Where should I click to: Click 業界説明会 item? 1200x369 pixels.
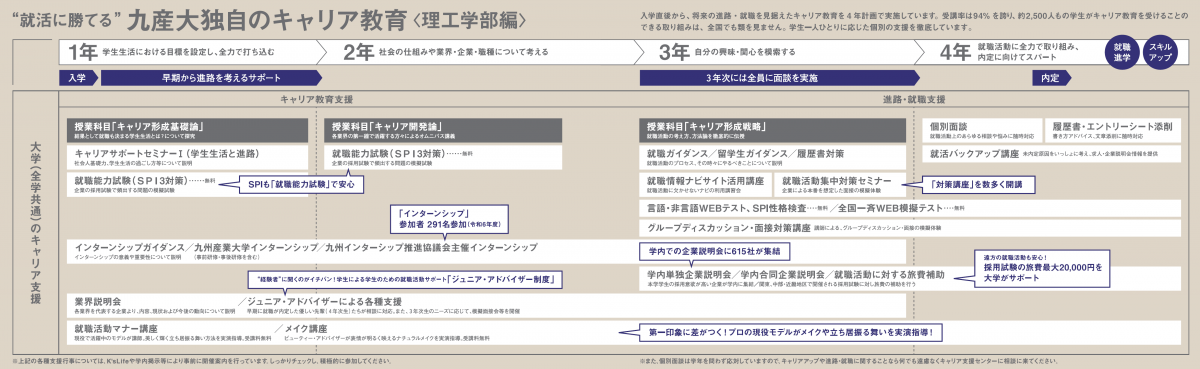click(98, 299)
